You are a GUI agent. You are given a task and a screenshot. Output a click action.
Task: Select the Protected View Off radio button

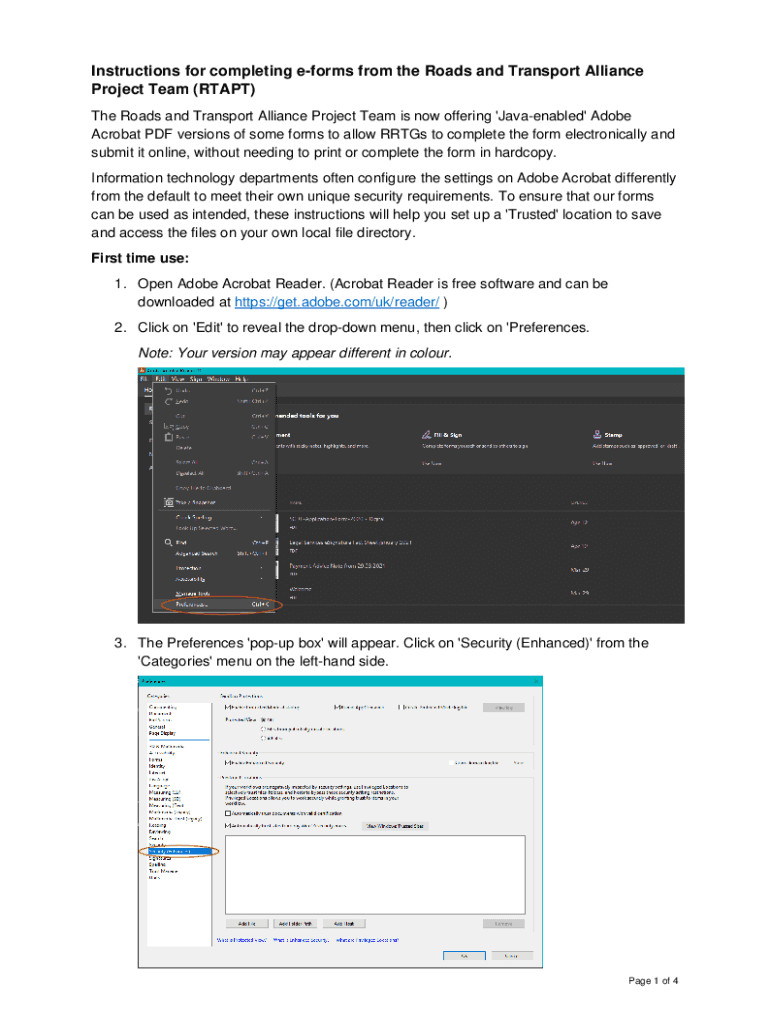tap(264, 718)
